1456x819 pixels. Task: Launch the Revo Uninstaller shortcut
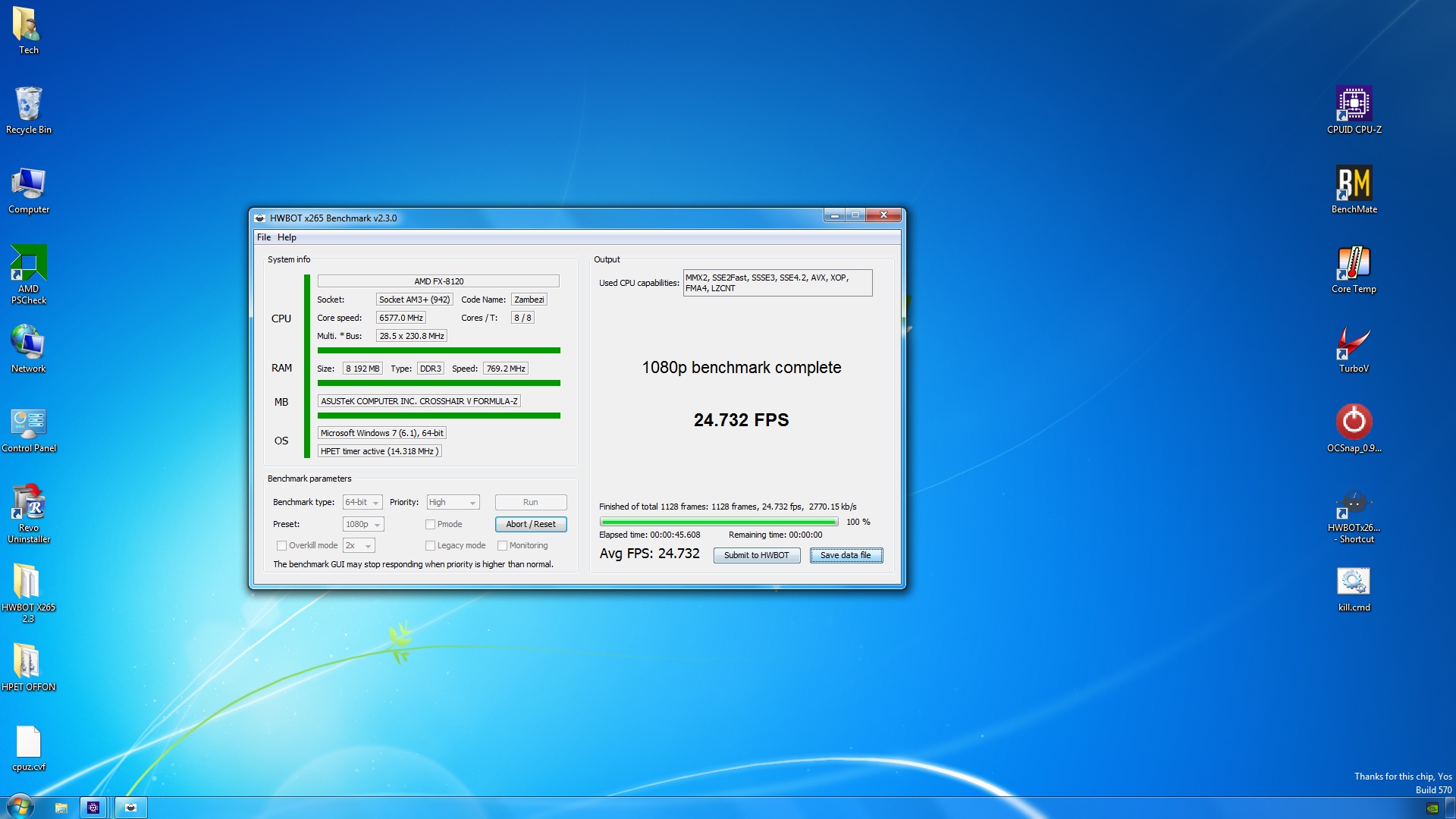click(28, 513)
